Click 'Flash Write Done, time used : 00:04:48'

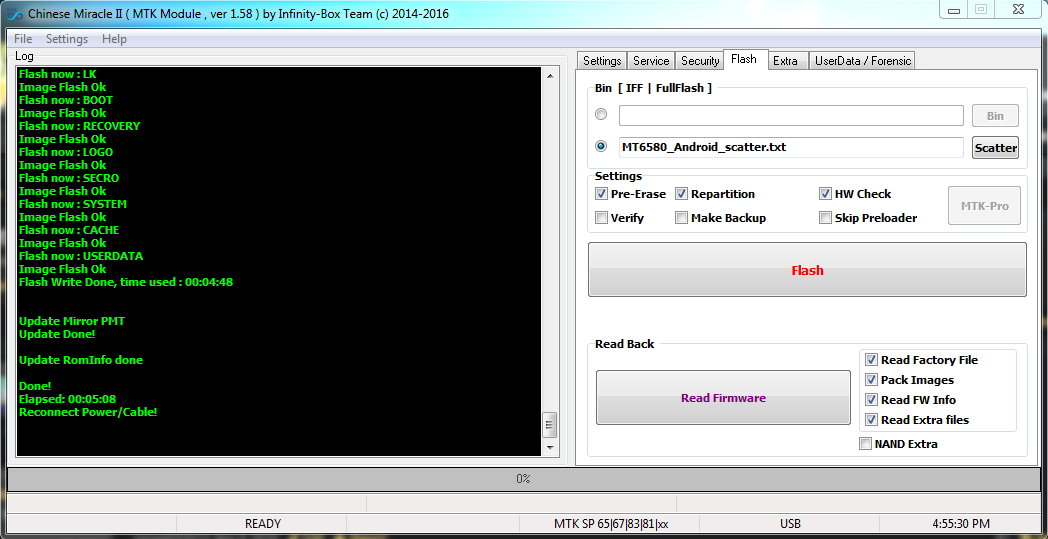(126, 282)
